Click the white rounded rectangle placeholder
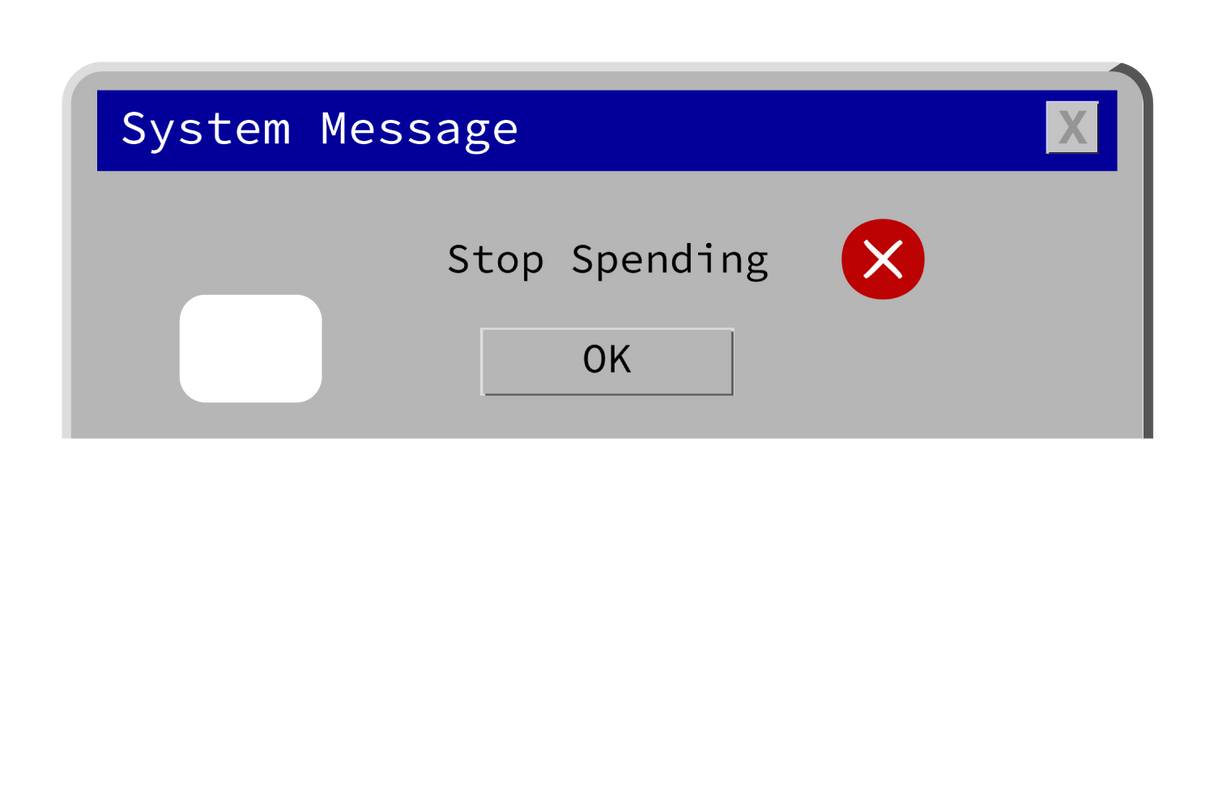The width and height of the screenshot is (1214, 809). tap(251, 349)
